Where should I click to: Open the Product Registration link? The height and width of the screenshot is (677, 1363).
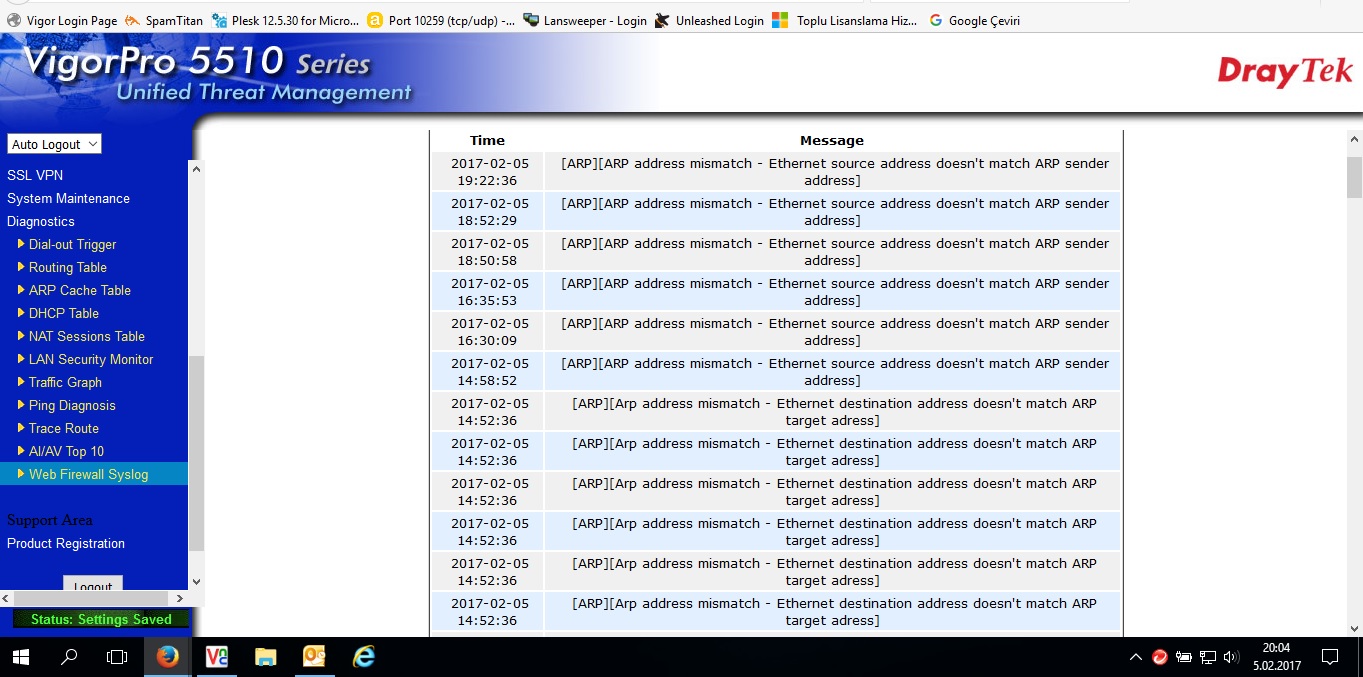66,543
